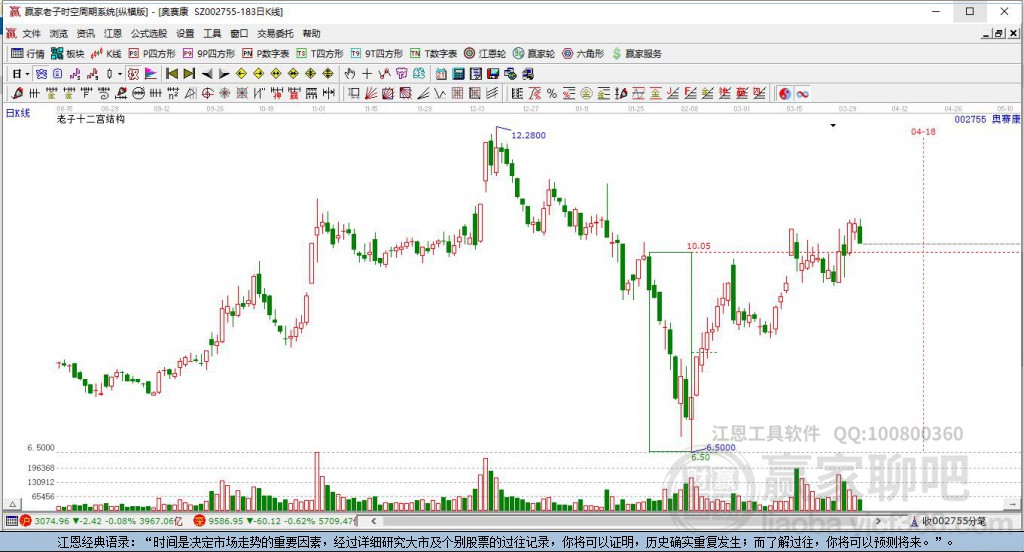Open the 江恩 menu
This screenshot has width=1024, height=552.
coord(113,33)
